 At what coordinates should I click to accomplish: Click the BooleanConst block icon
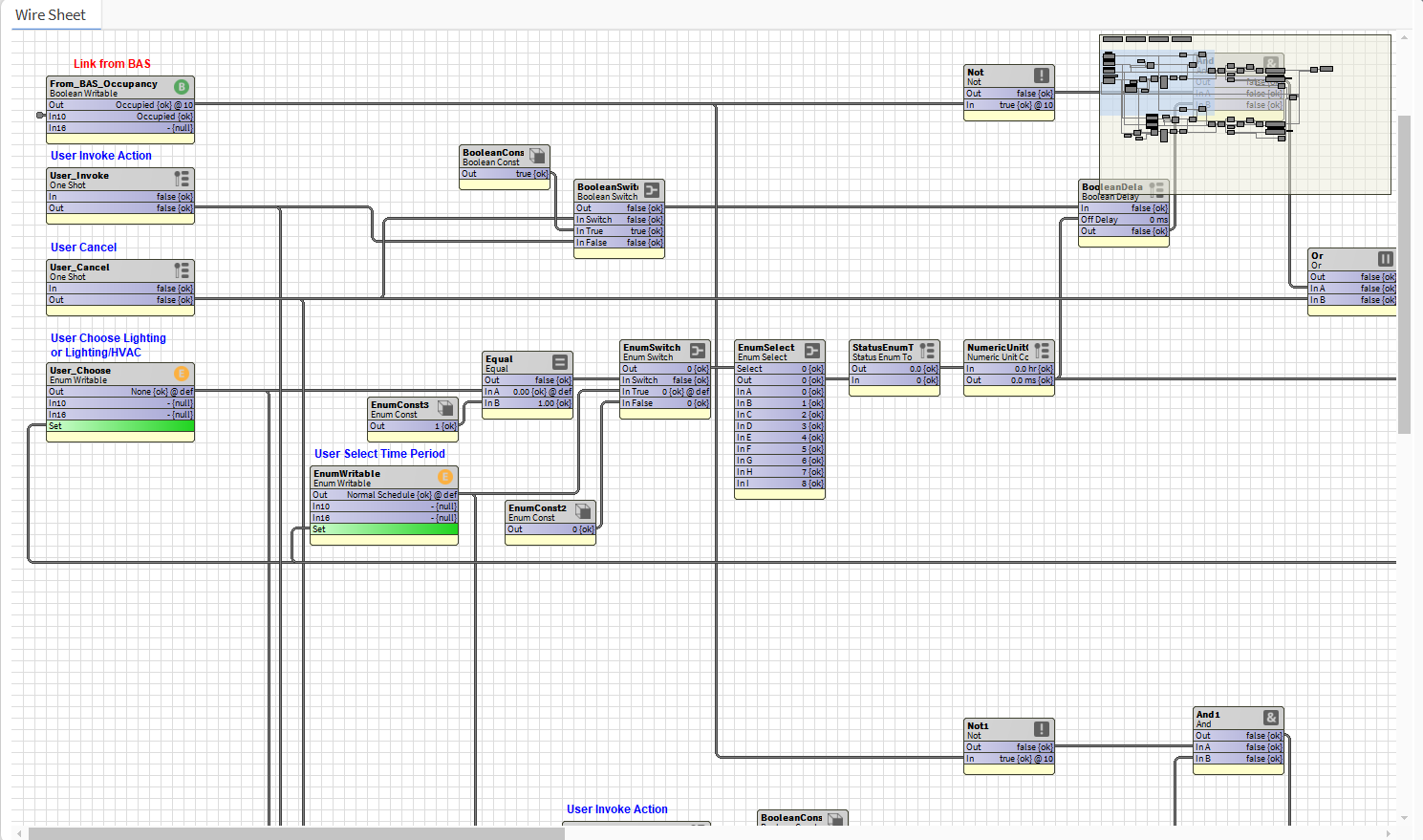tap(537, 156)
